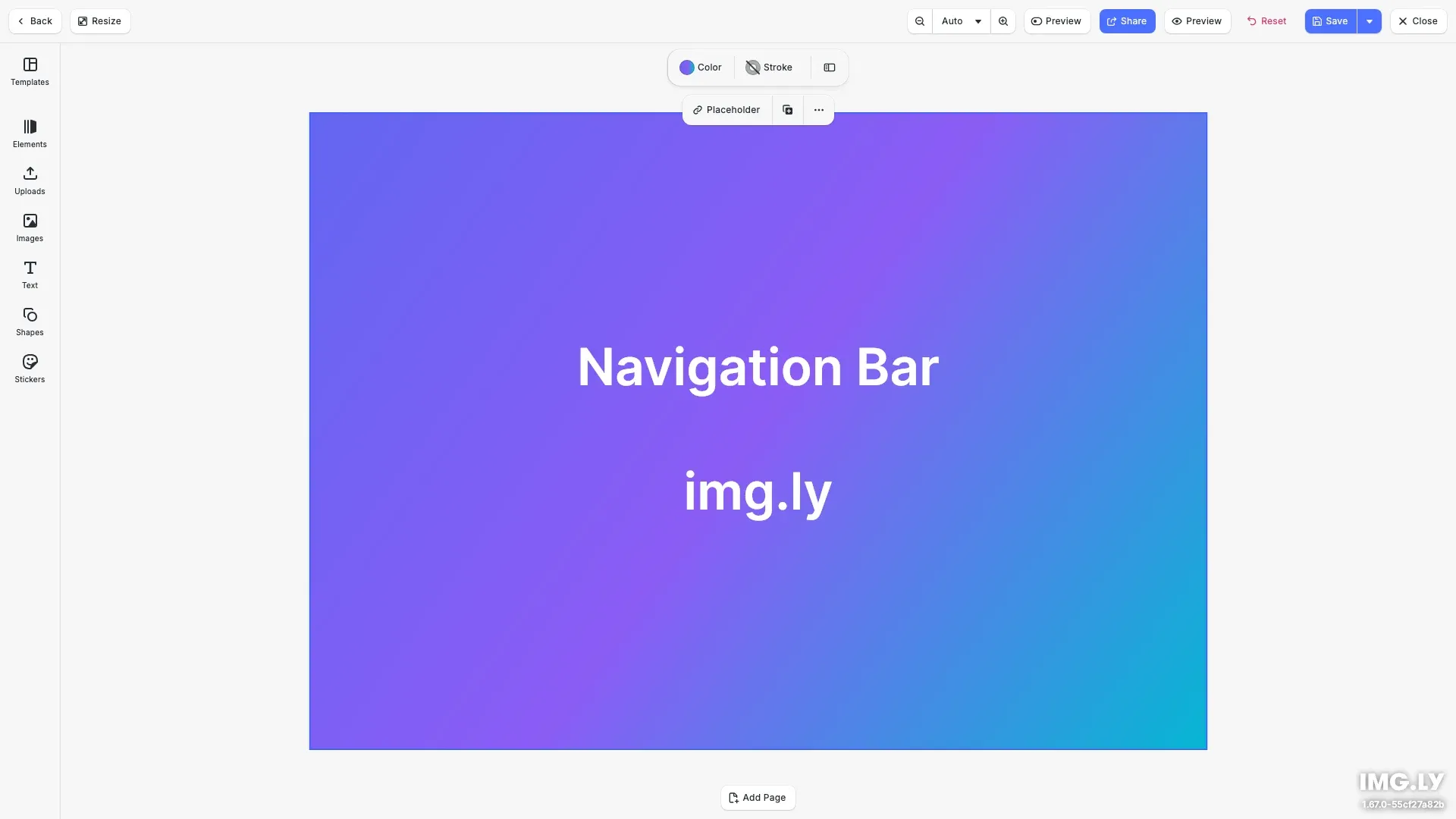1456x819 pixels.
Task: Open the Uploads panel
Action: (30, 180)
